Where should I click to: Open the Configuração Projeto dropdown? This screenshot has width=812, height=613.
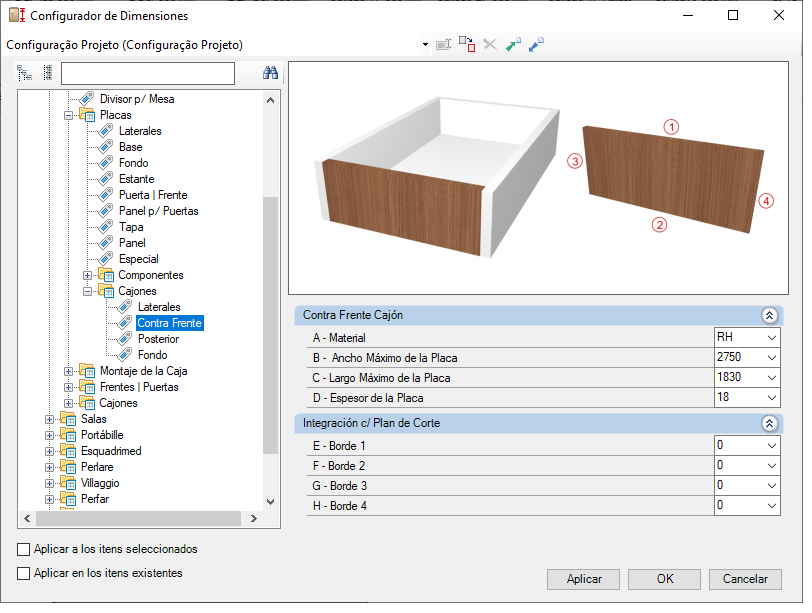click(425, 45)
